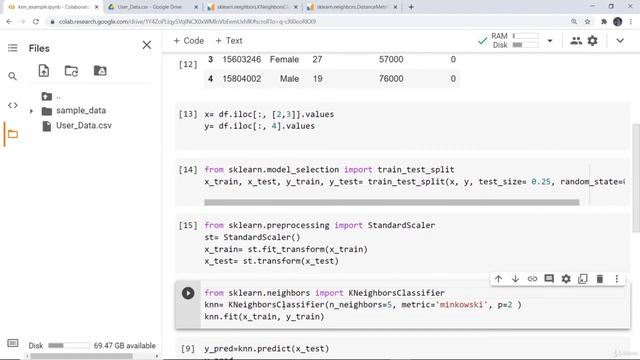The height and width of the screenshot is (360, 640).
Task: Switch to the sklearn DistanceMetric browser tab
Action: [x=352, y=7]
